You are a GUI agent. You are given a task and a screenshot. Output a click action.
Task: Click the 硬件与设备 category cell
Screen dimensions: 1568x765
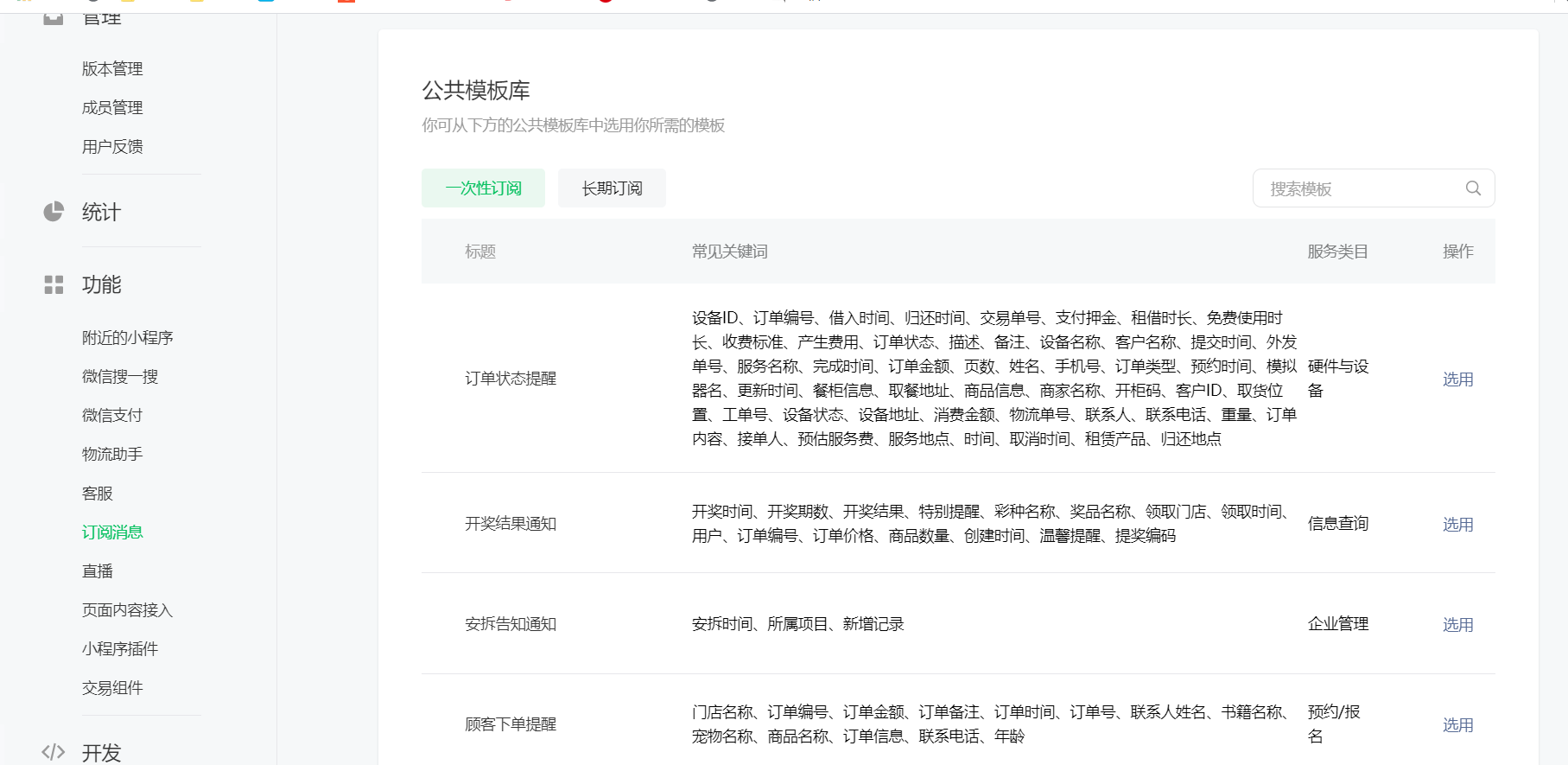tap(1338, 378)
